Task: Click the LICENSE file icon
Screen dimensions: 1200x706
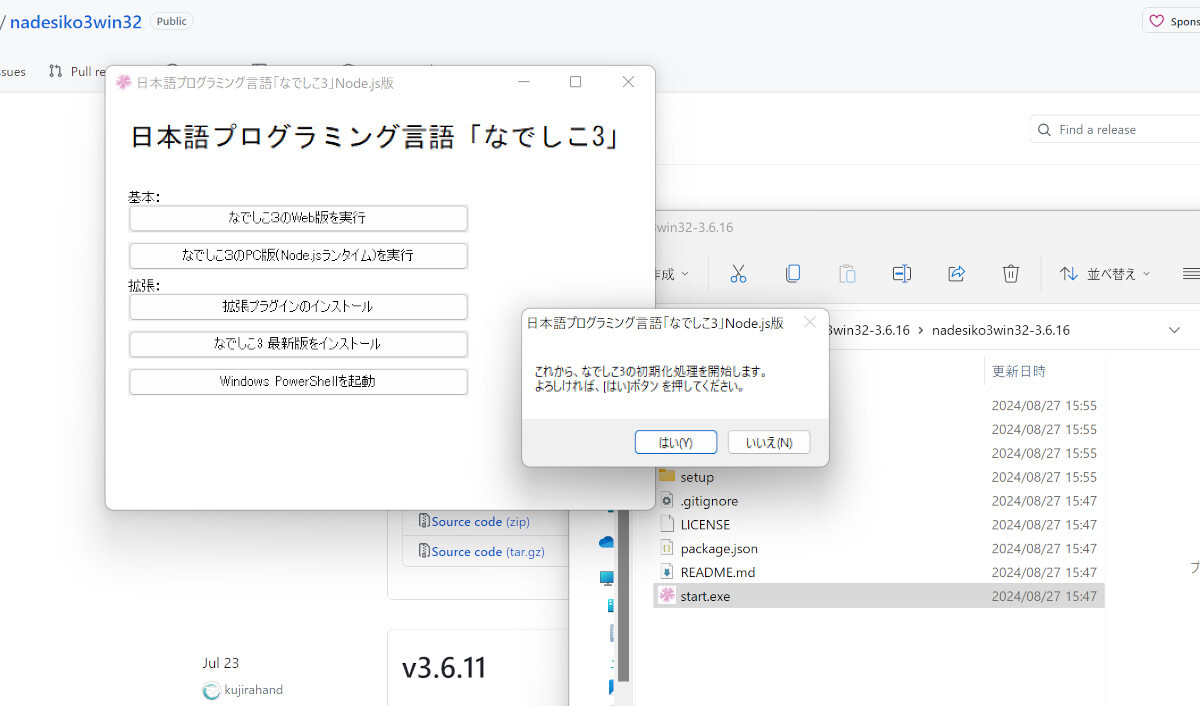Action: pyautogui.click(x=667, y=524)
